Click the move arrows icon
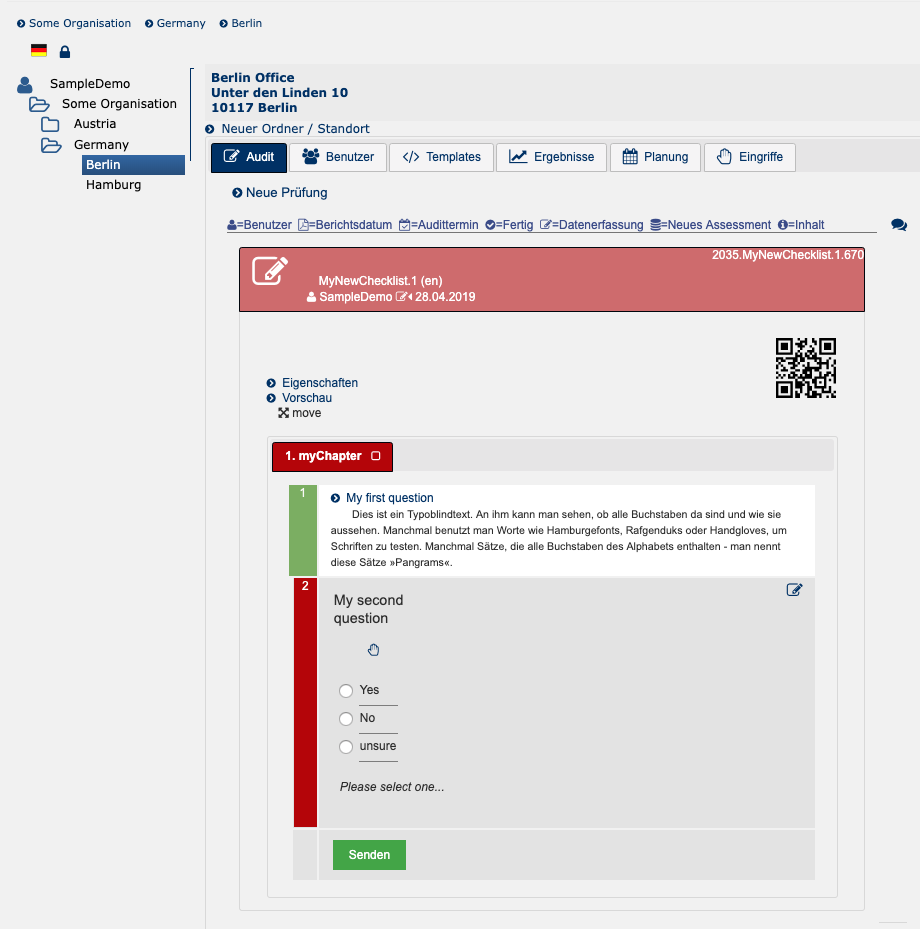Viewport: 920px width, 929px height. tap(284, 413)
